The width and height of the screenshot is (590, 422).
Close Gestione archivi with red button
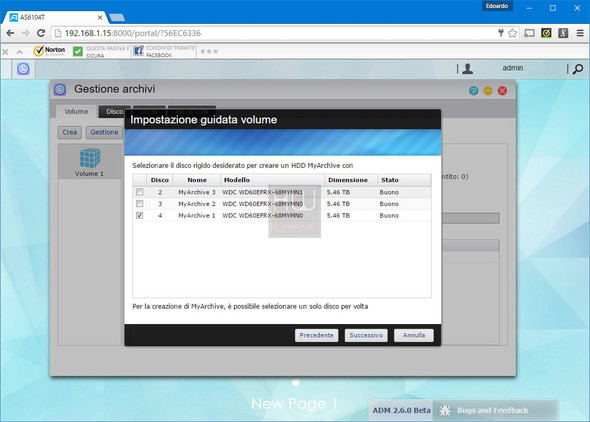click(x=502, y=91)
